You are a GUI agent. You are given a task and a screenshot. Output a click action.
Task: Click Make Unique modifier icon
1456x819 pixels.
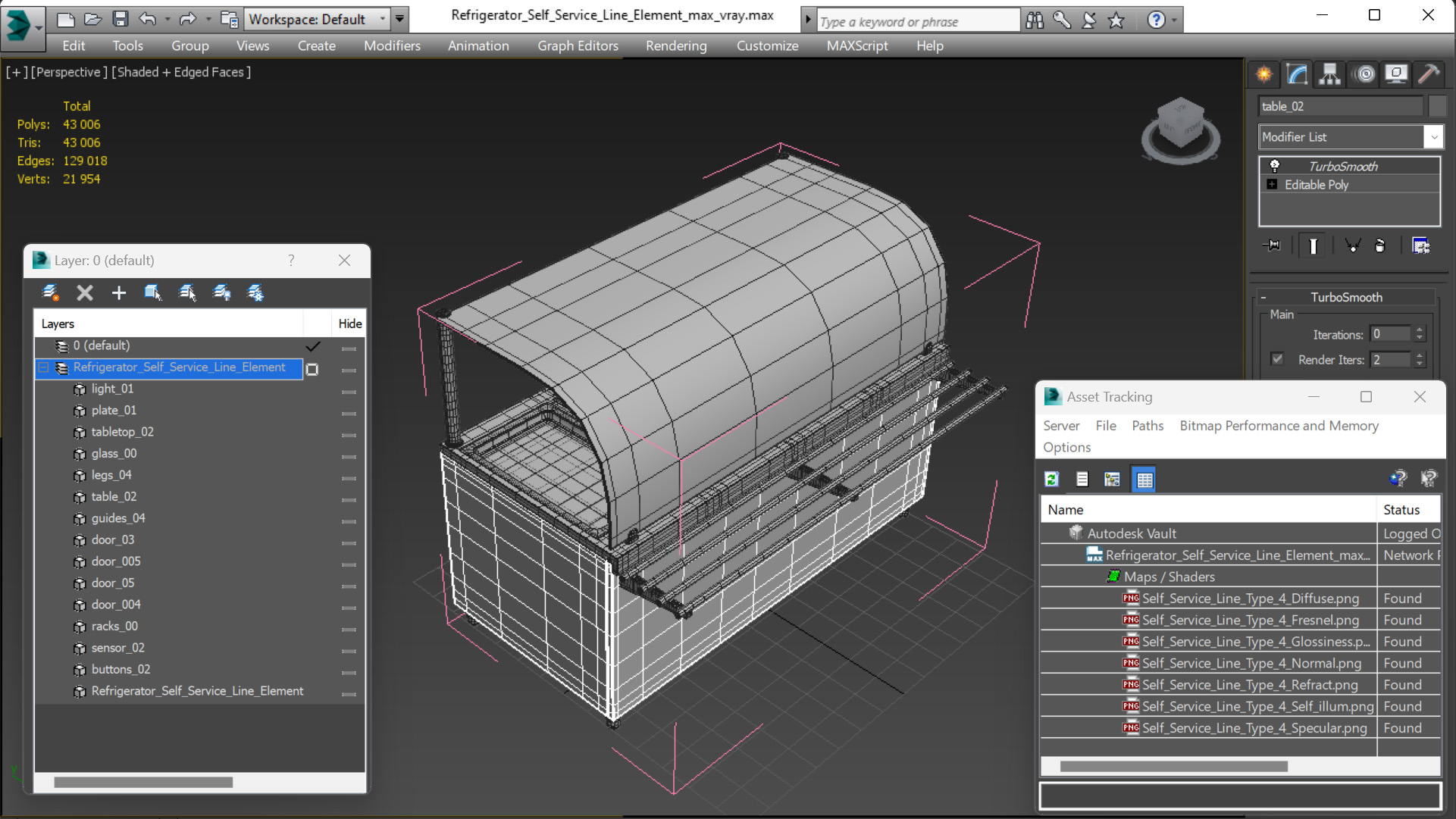pyautogui.click(x=1352, y=245)
